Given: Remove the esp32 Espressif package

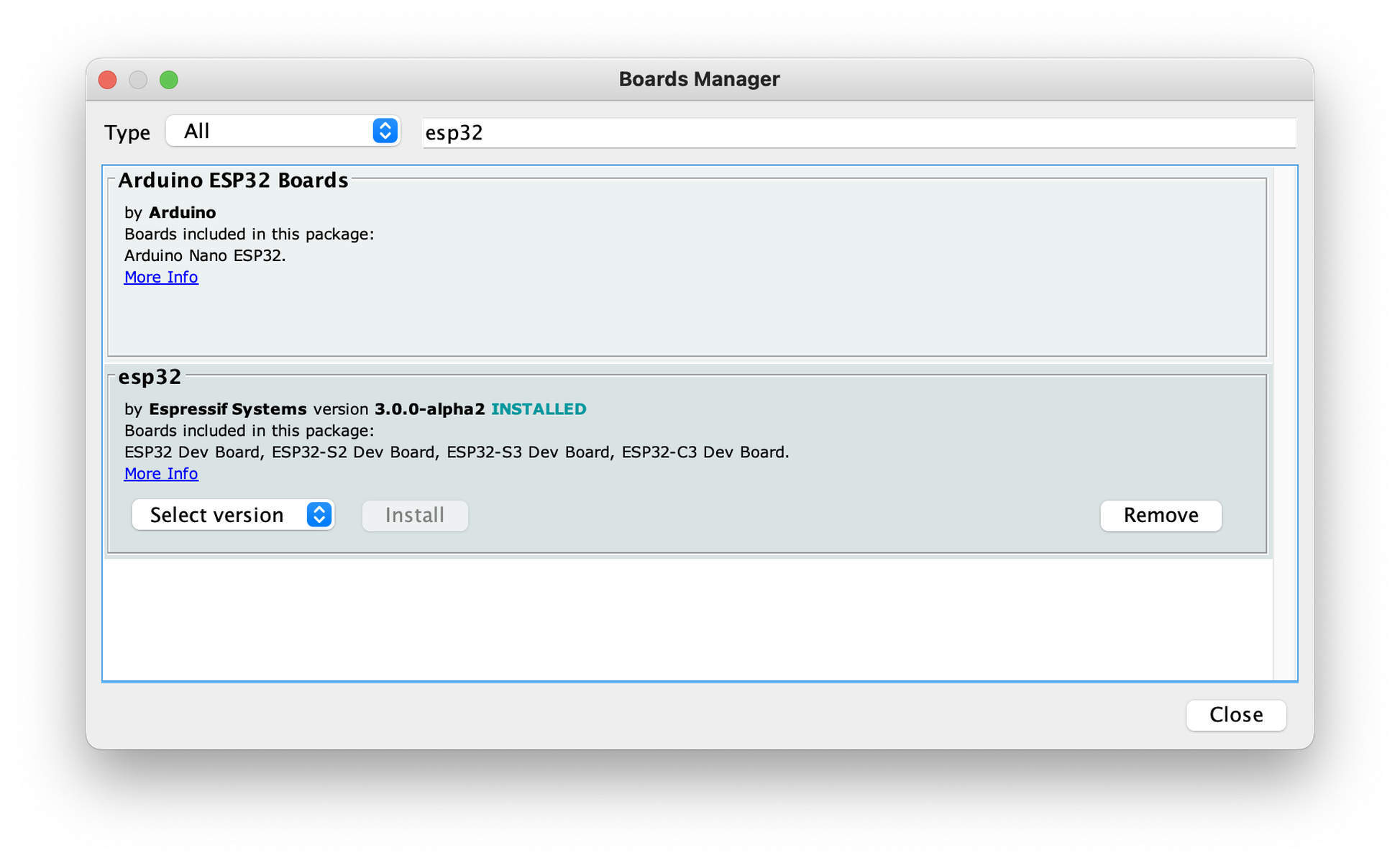Looking at the screenshot, I should 1161,516.
